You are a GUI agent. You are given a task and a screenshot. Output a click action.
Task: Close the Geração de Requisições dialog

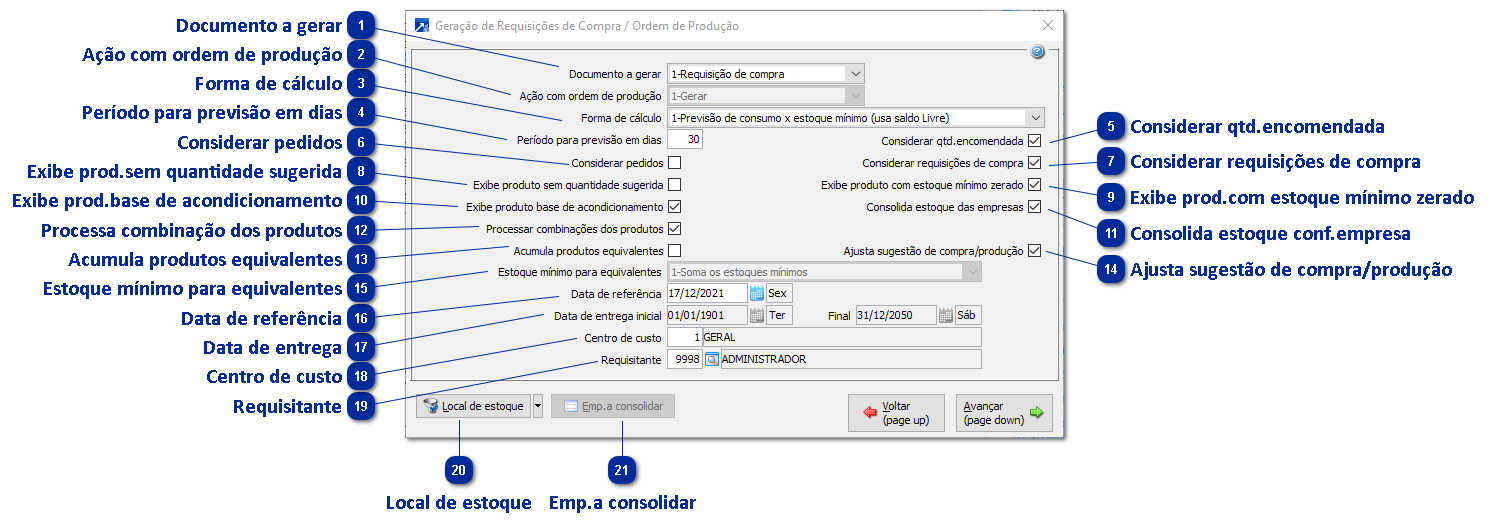pyautogui.click(x=1048, y=26)
